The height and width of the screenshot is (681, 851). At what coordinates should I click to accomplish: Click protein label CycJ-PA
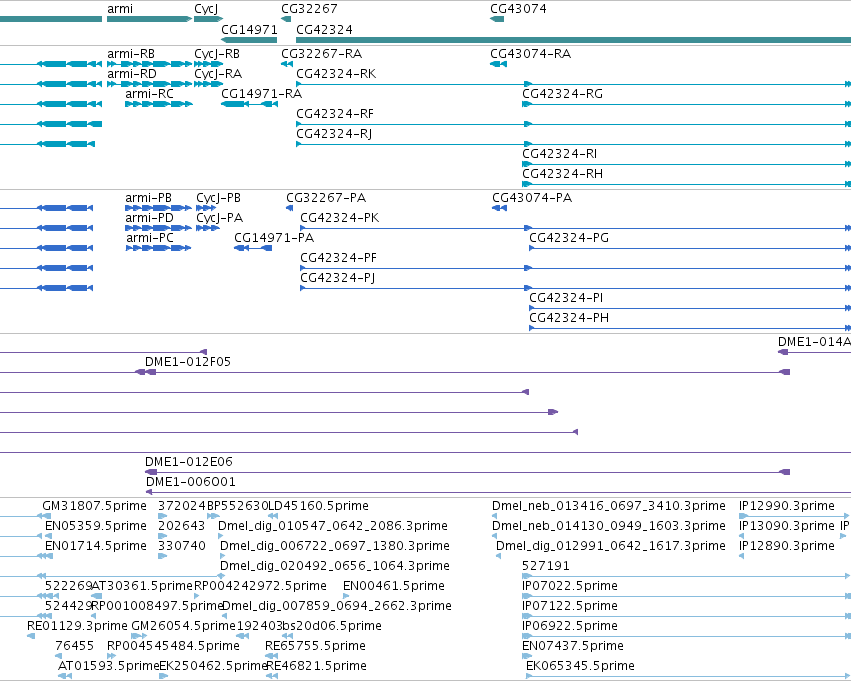point(220,218)
